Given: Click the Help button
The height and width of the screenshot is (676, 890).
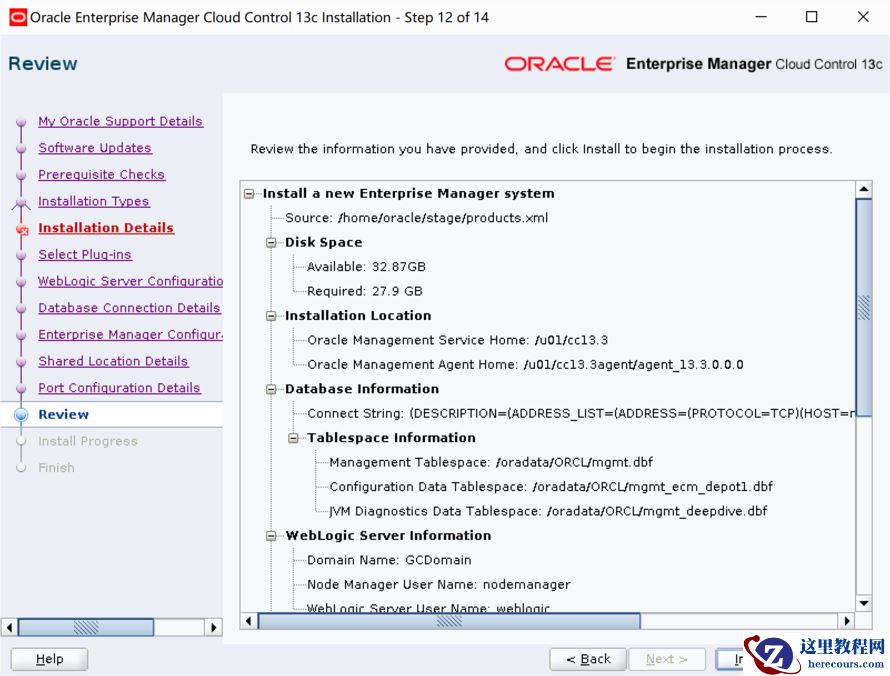Looking at the screenshot, I should pos(49,659).
